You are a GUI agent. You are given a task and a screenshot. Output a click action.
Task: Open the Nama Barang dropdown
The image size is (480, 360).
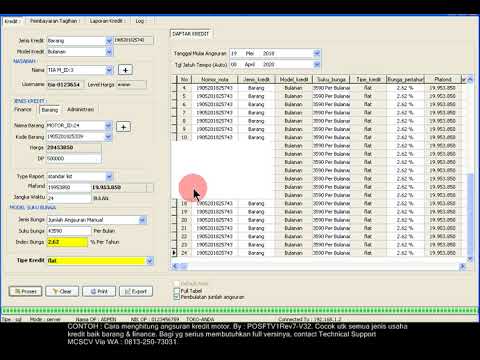(x=108, y=126)
